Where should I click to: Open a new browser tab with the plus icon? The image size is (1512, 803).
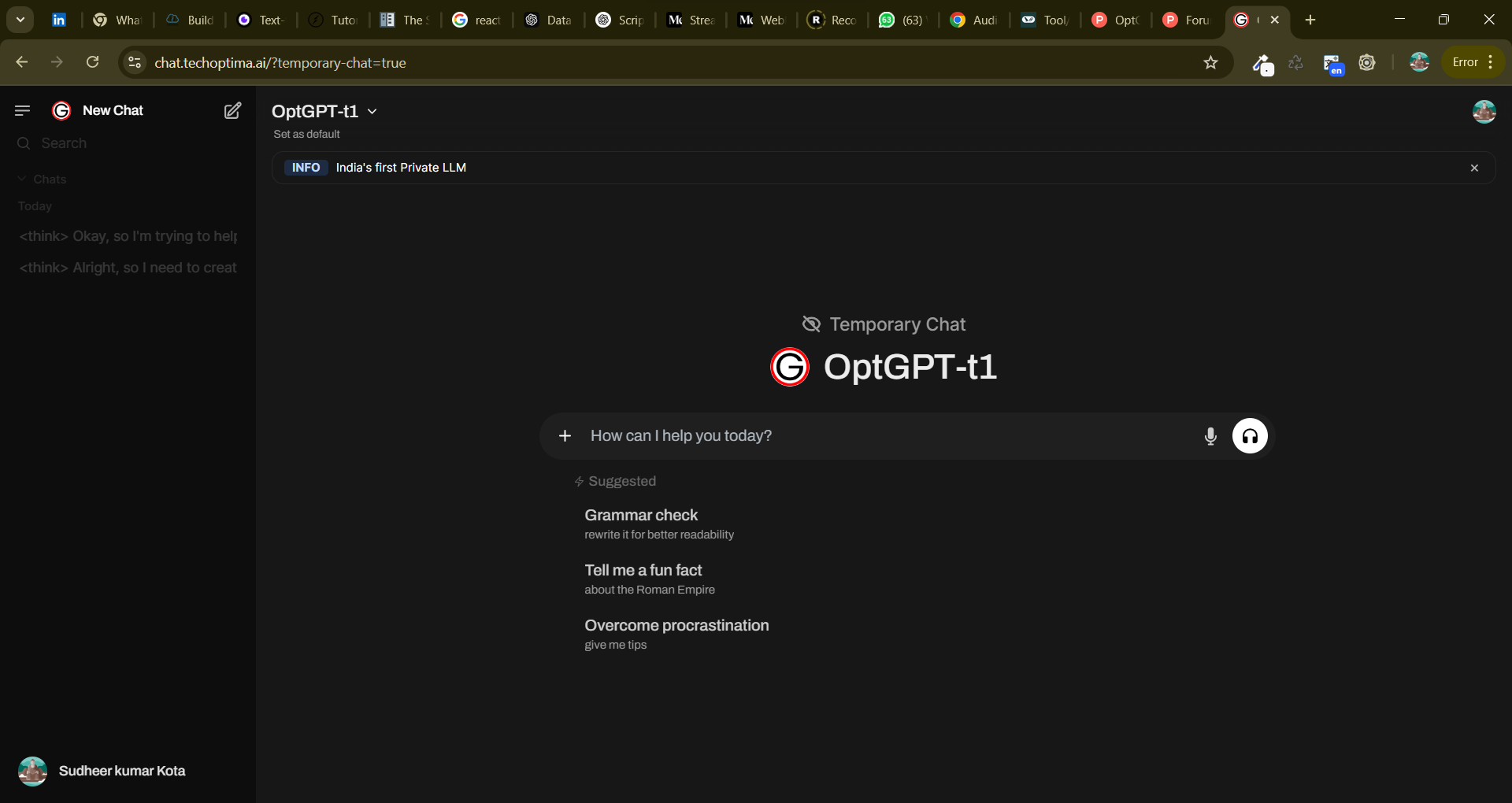[1310, 20]
